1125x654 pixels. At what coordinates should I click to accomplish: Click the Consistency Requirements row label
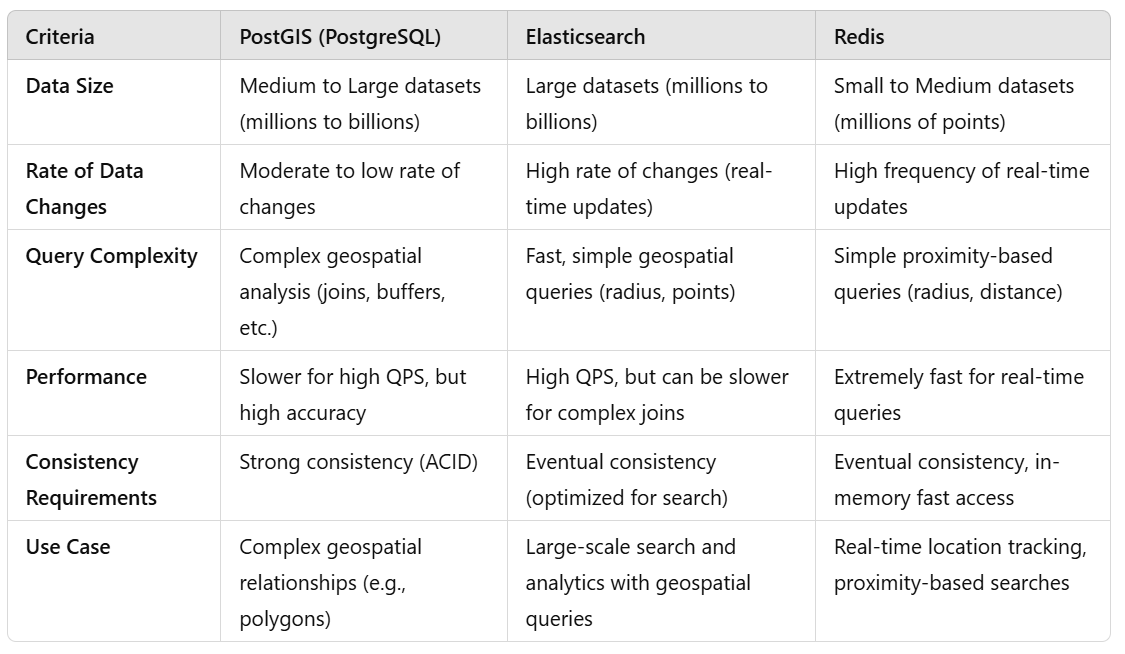point(91,480)
